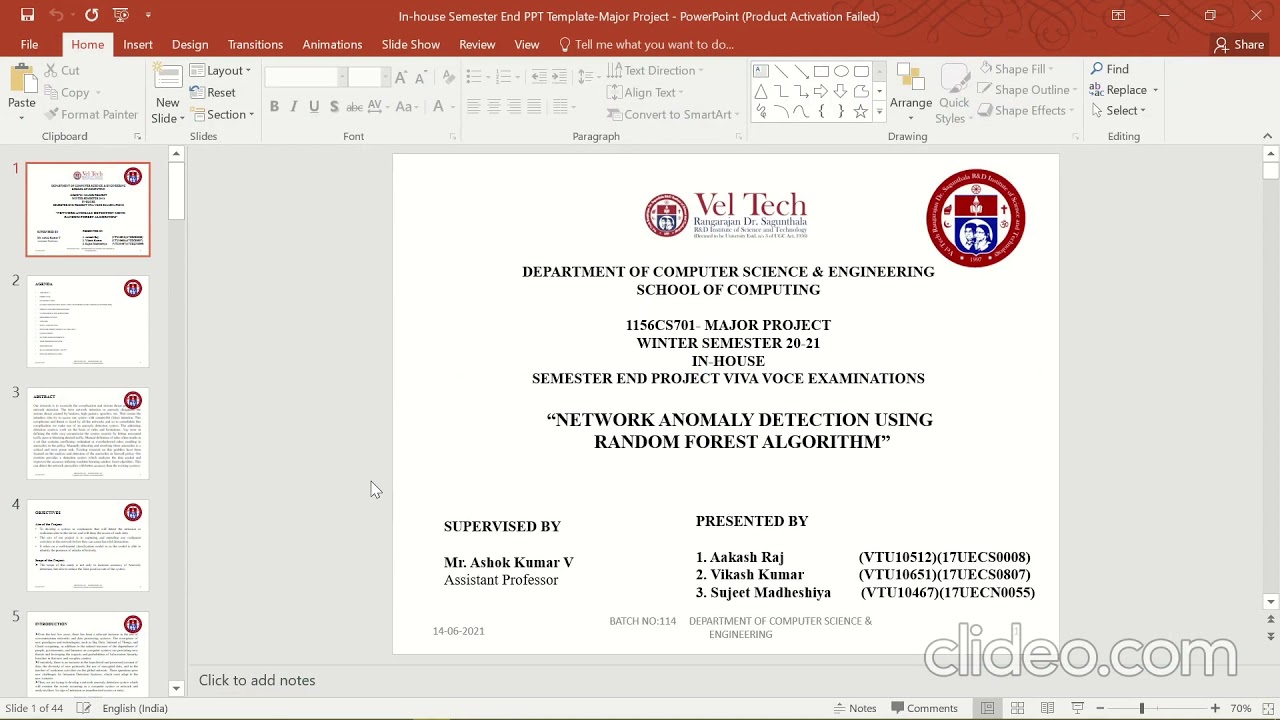This screenshot has height=720, width=1280.
Task: Click the Redo/Repeat icon in title bar
Action: pos(91,15)
